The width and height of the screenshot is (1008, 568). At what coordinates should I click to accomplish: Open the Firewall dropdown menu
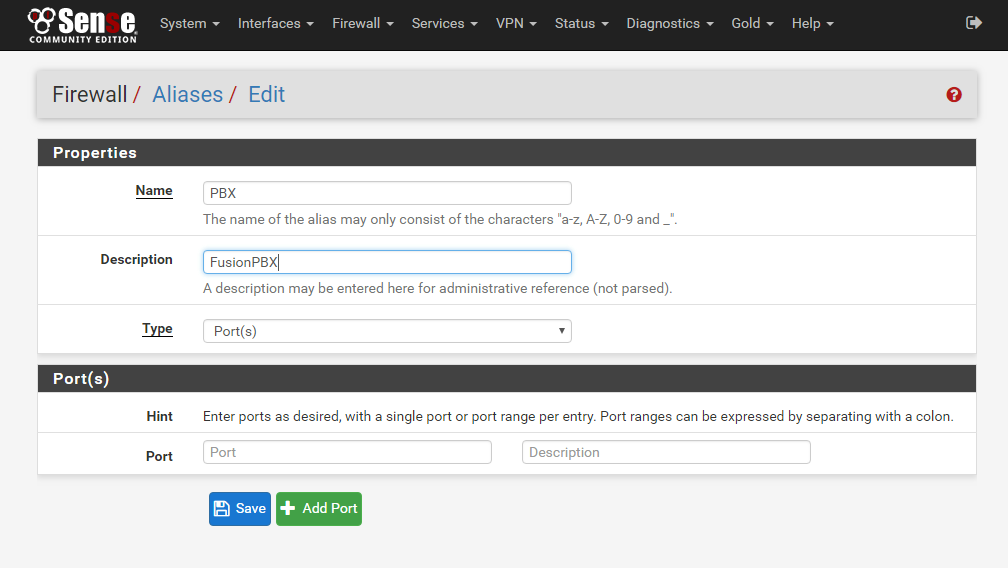362,23
